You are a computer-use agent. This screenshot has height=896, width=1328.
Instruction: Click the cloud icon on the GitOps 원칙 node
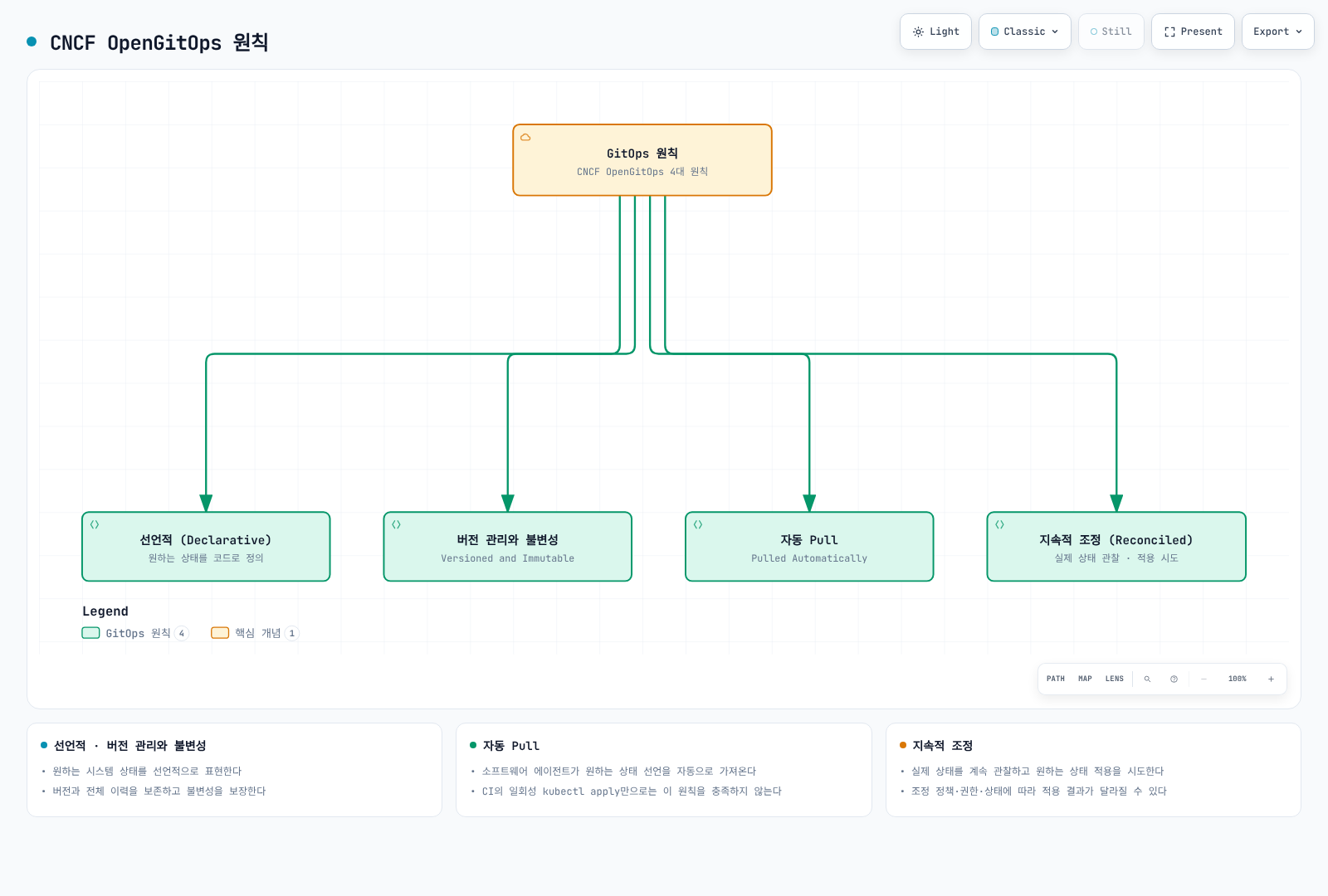tap(525, 138)
